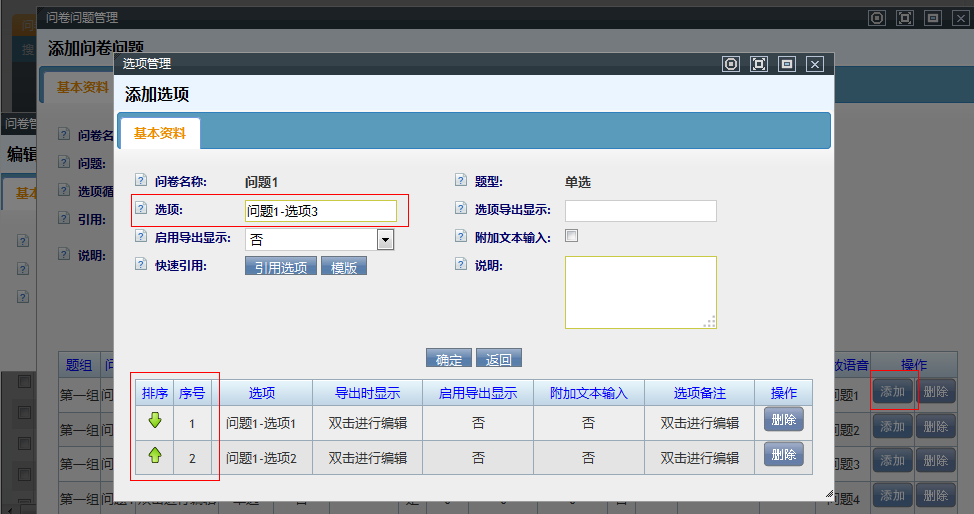Click help icon beside 快速引用
This screenshot has height=514, width=974.
(141, 264)
